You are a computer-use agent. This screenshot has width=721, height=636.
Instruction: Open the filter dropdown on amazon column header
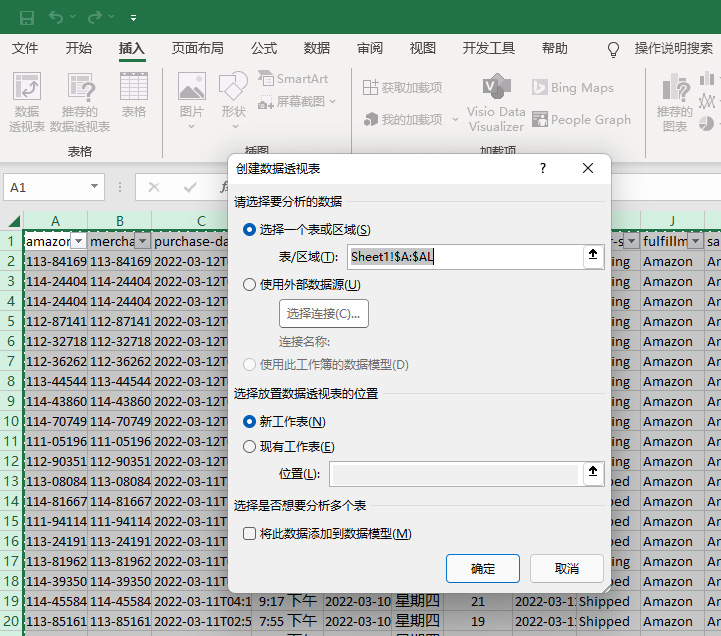coord(79,241)
